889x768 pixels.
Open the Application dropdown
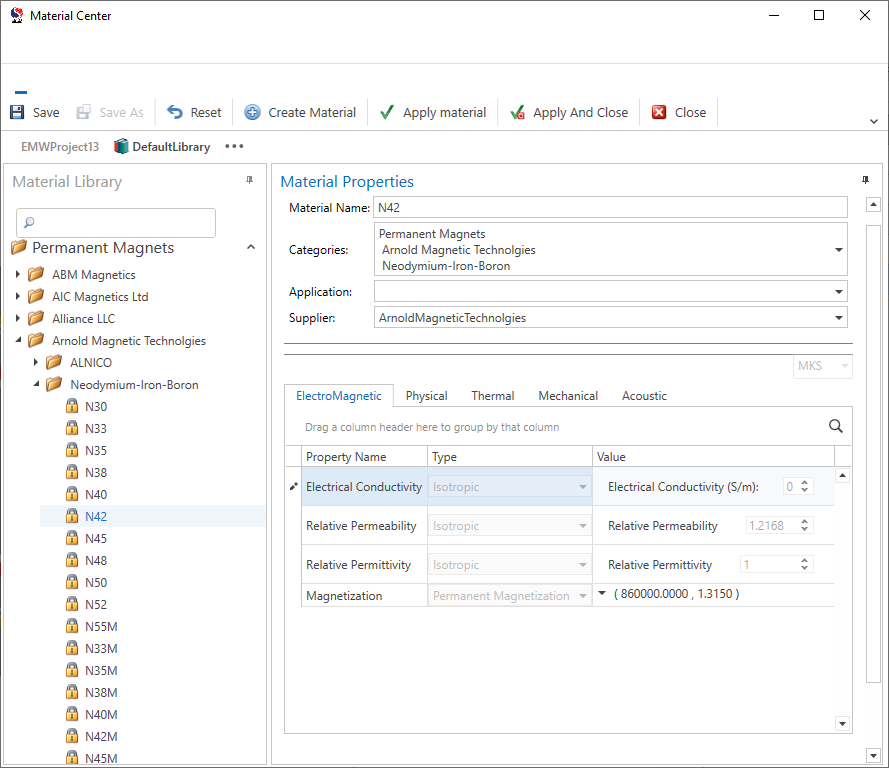(839, 292)
